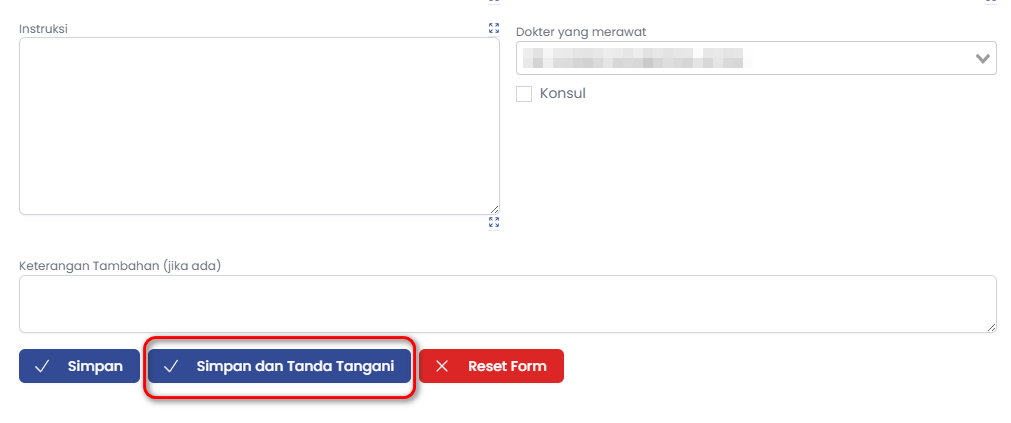The image size is (1011, 423).
Task: Click the Dokter yang merawat label
Action: pos(581,31)
